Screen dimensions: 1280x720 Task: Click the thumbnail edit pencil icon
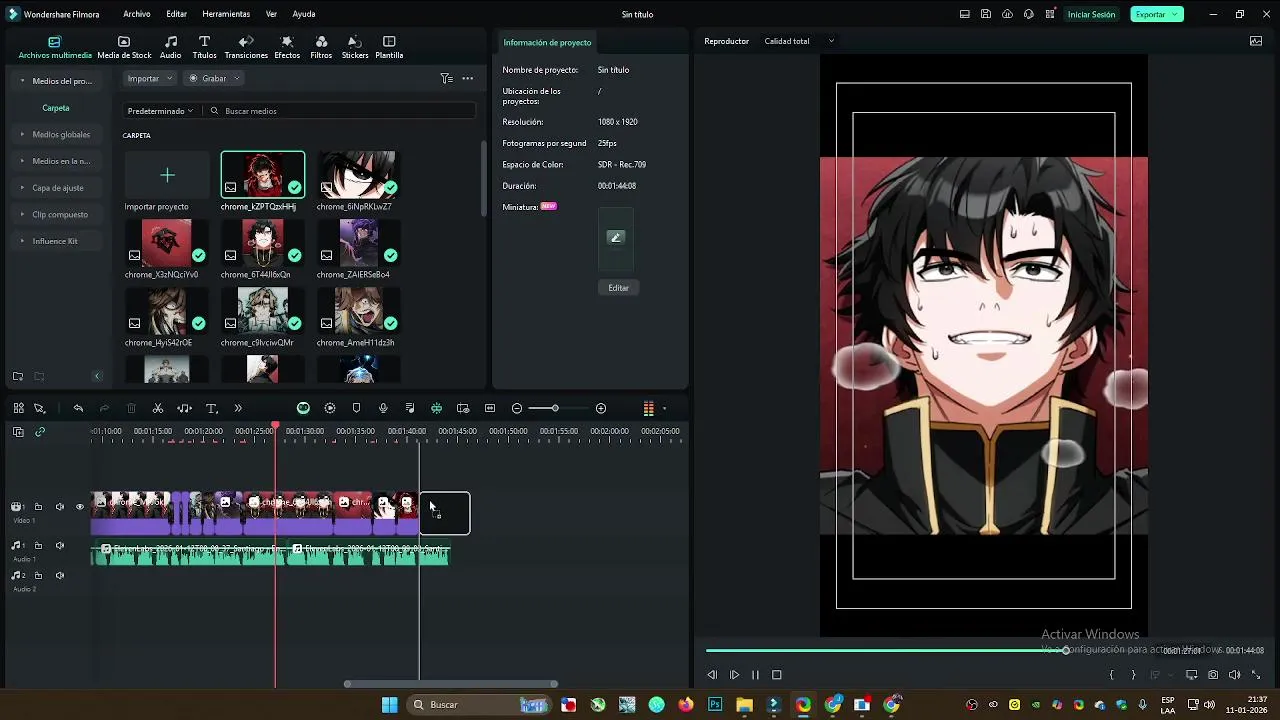pos(616,237)
